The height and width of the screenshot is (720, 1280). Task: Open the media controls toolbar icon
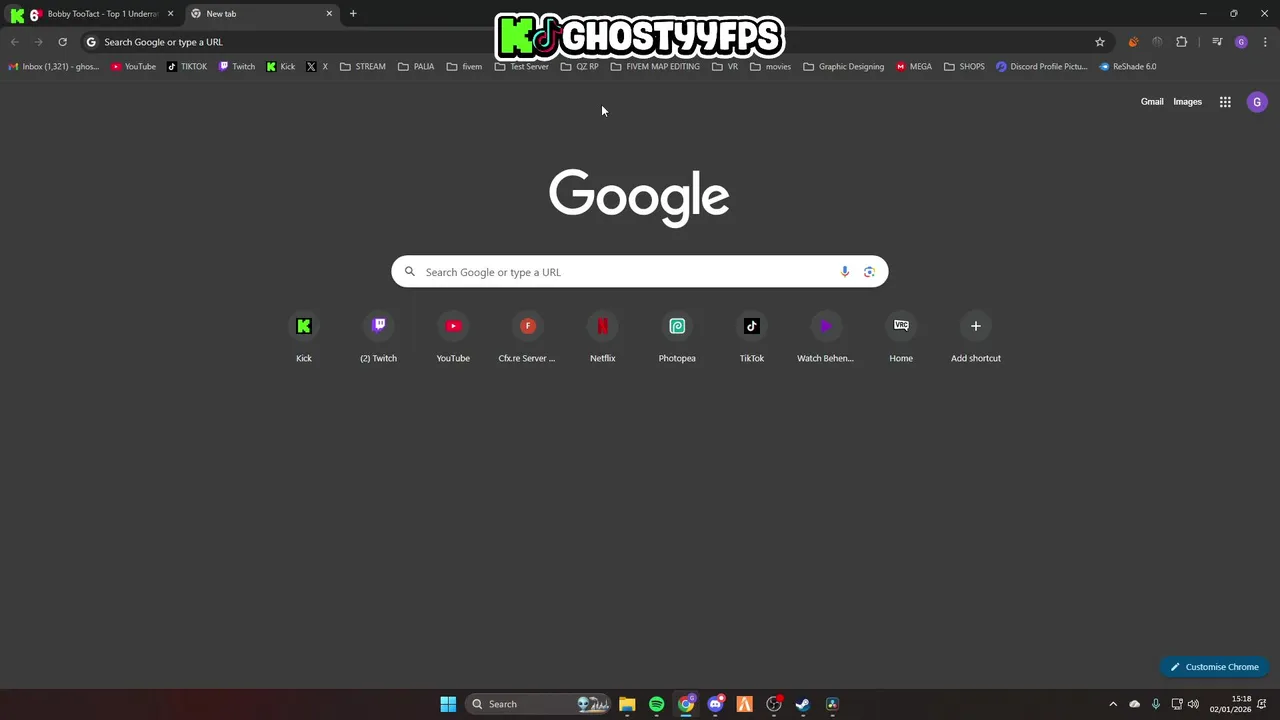[x=1217, y=42]
